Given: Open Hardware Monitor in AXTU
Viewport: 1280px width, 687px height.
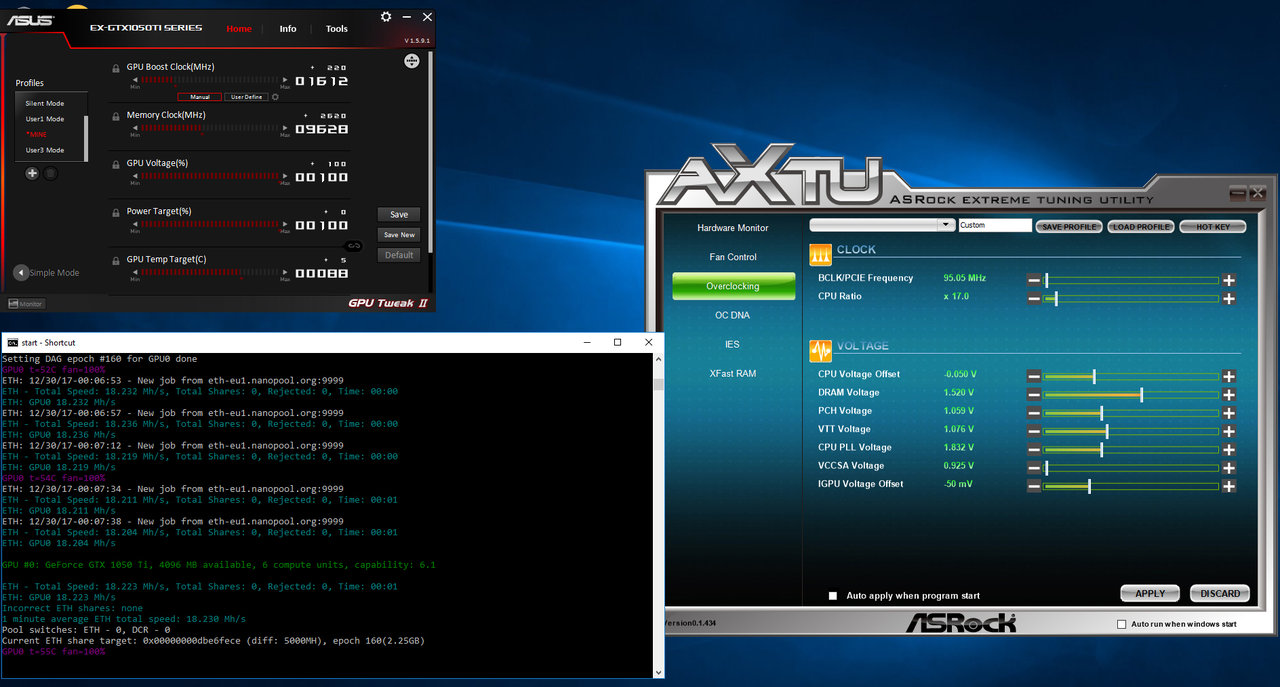Looking at the screenshot, I should point(733,228).
